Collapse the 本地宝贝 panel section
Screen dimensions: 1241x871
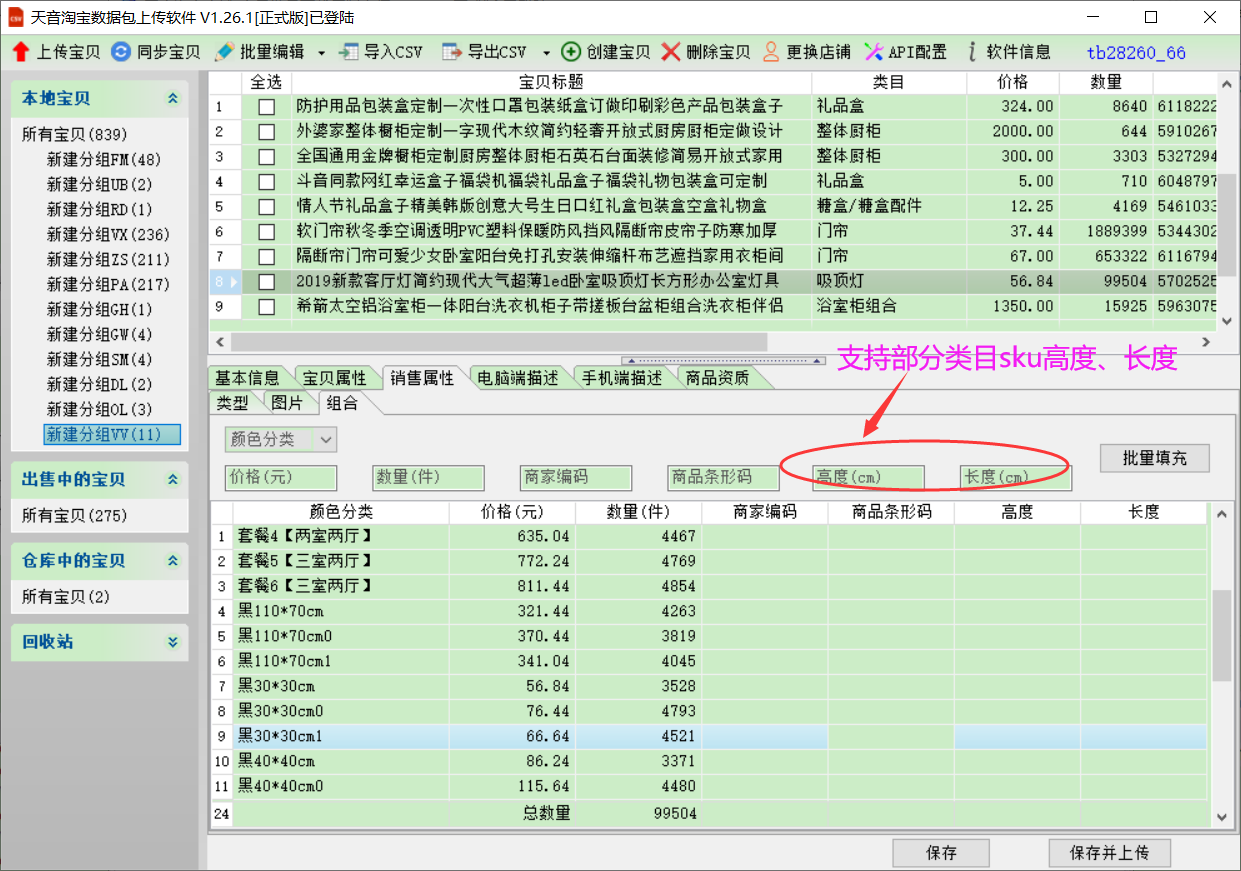(x=173, y=98)
